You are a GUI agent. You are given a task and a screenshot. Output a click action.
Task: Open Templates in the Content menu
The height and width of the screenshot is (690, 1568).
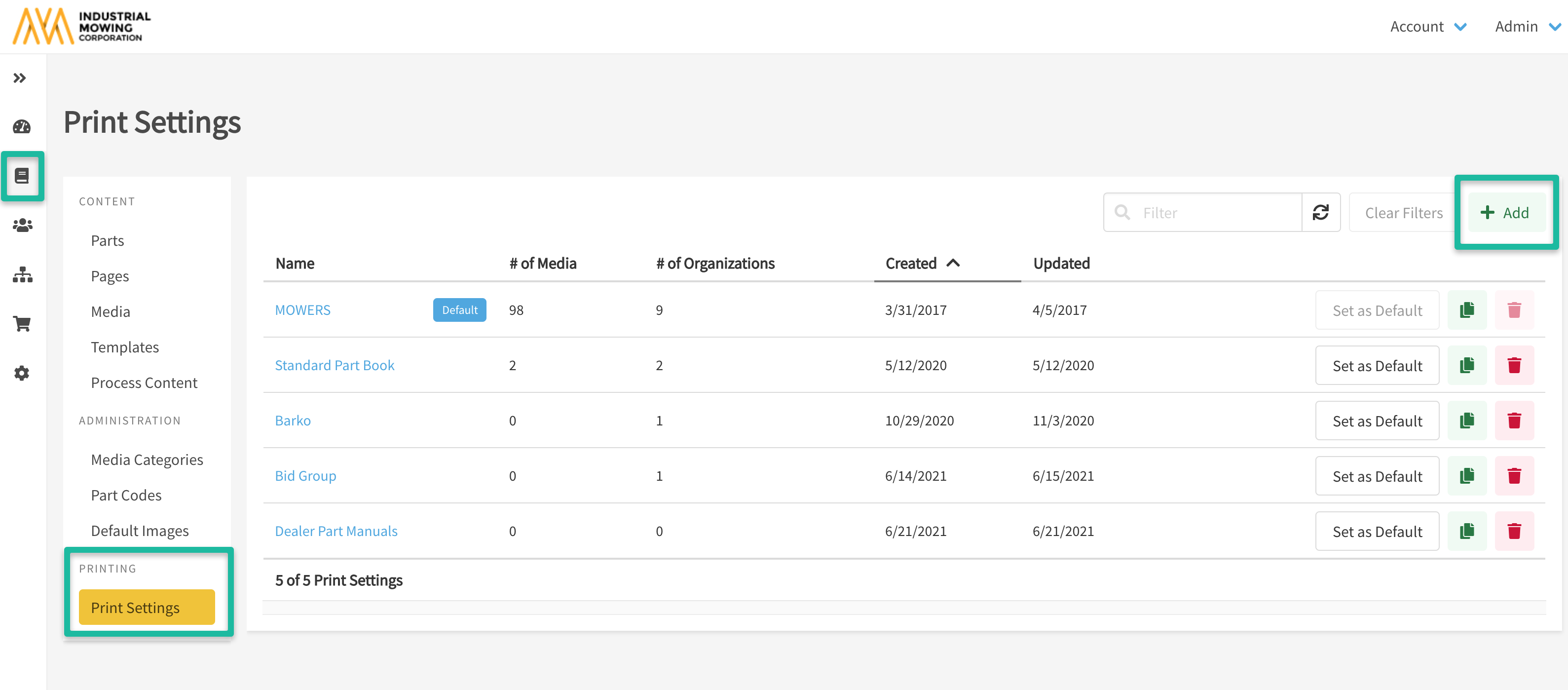tap(125, 347)
